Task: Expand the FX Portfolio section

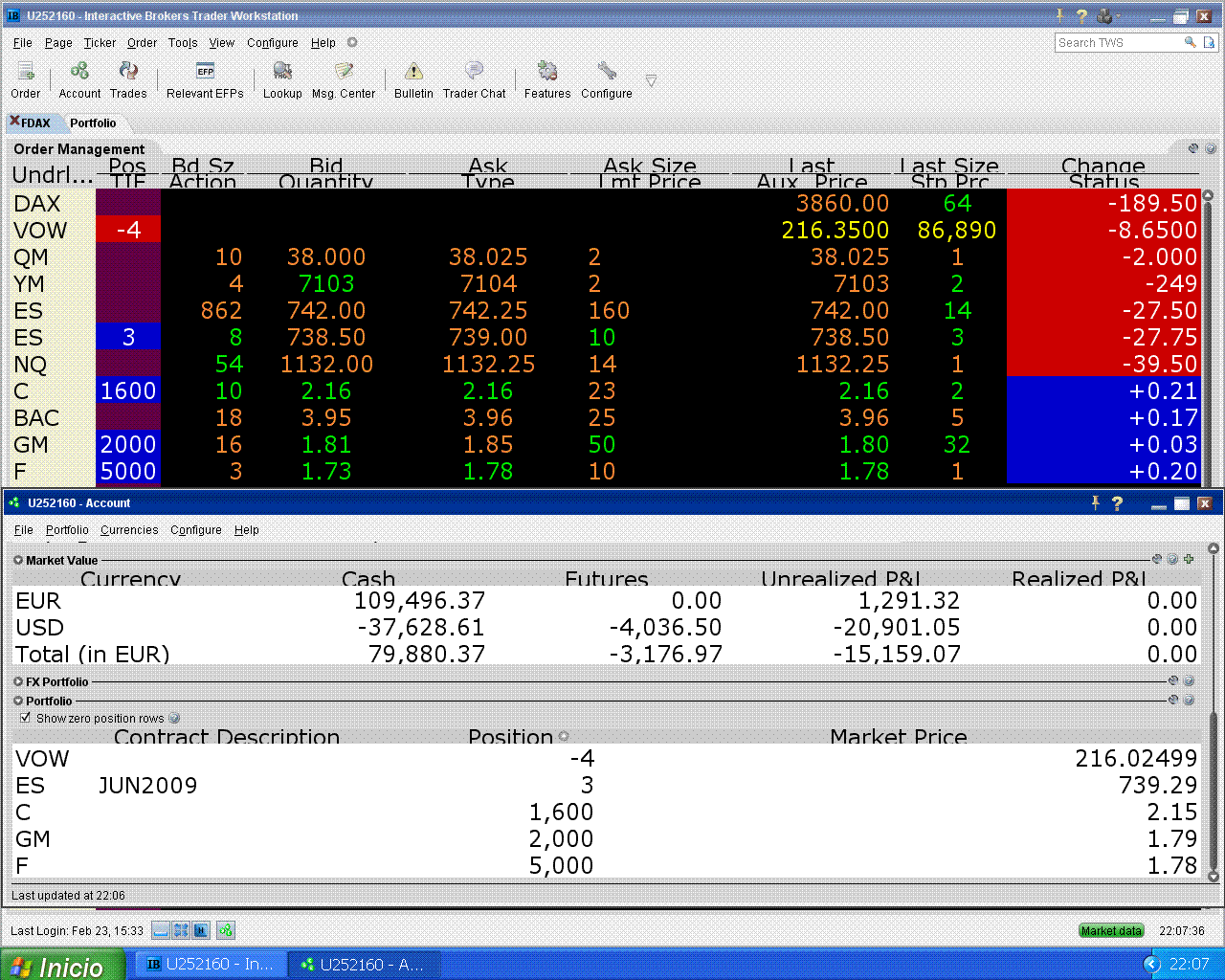Action: 18,682
